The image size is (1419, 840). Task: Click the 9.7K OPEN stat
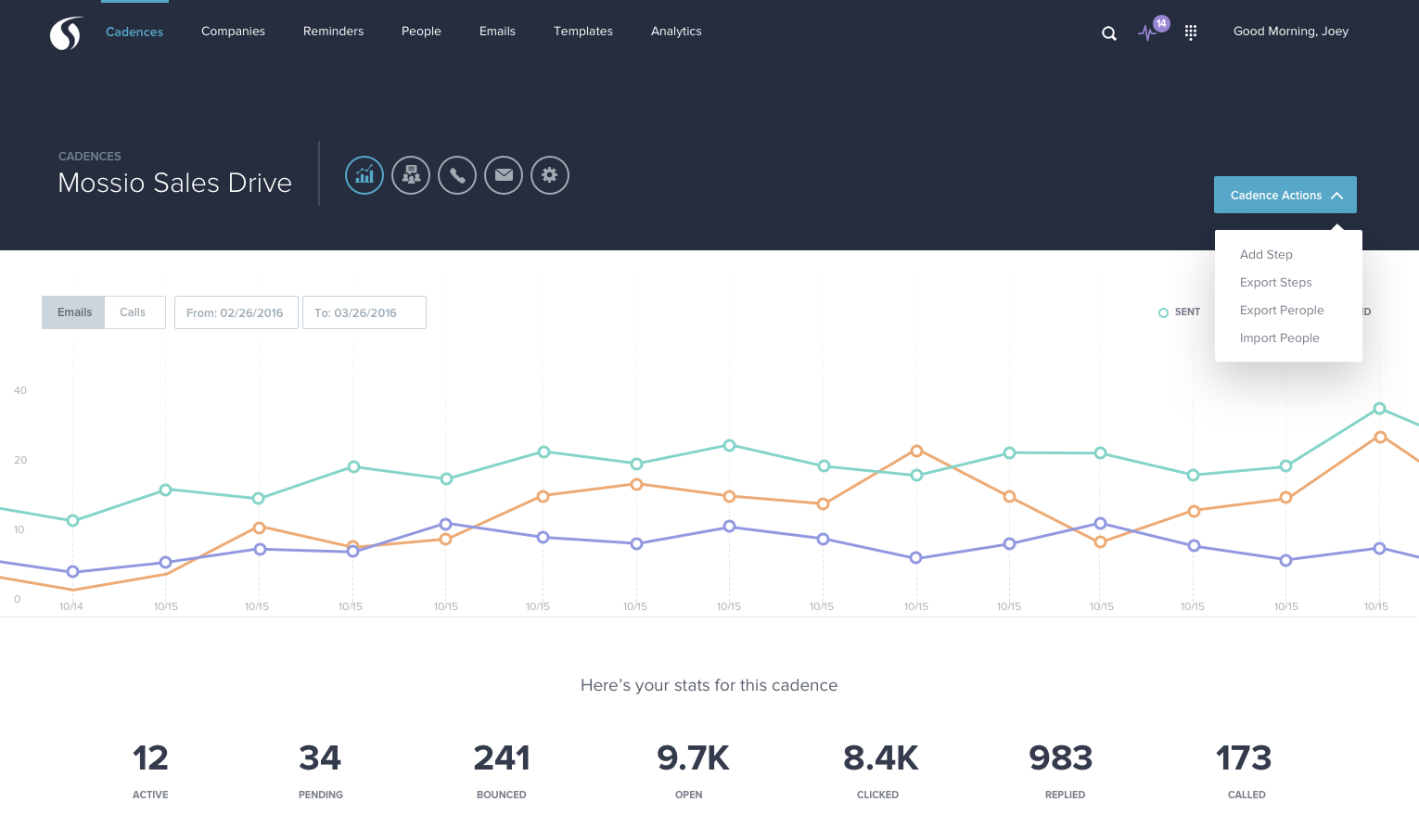tap(693, 770)
